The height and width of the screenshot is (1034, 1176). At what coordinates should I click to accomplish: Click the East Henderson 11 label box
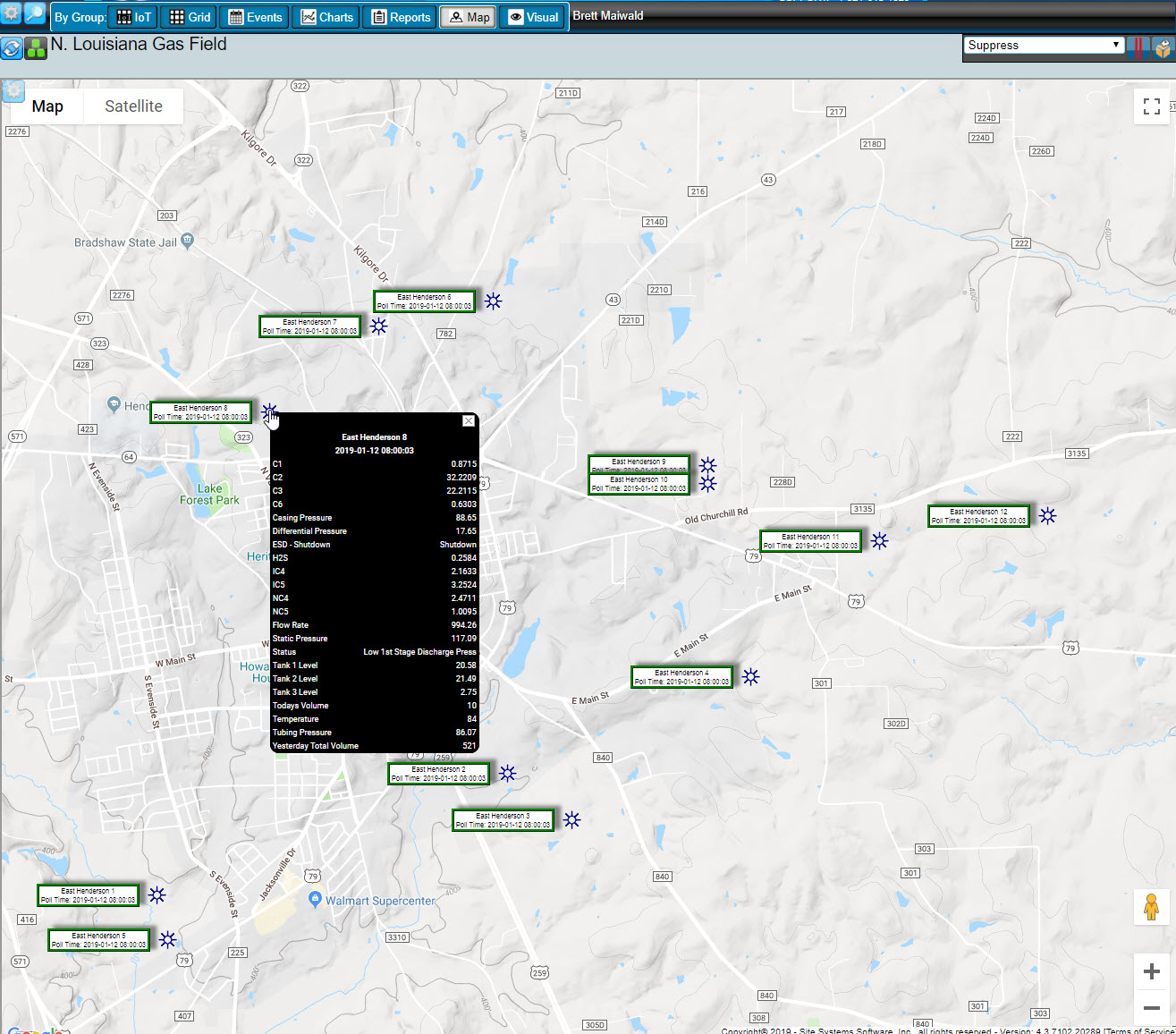click(810, 541)
